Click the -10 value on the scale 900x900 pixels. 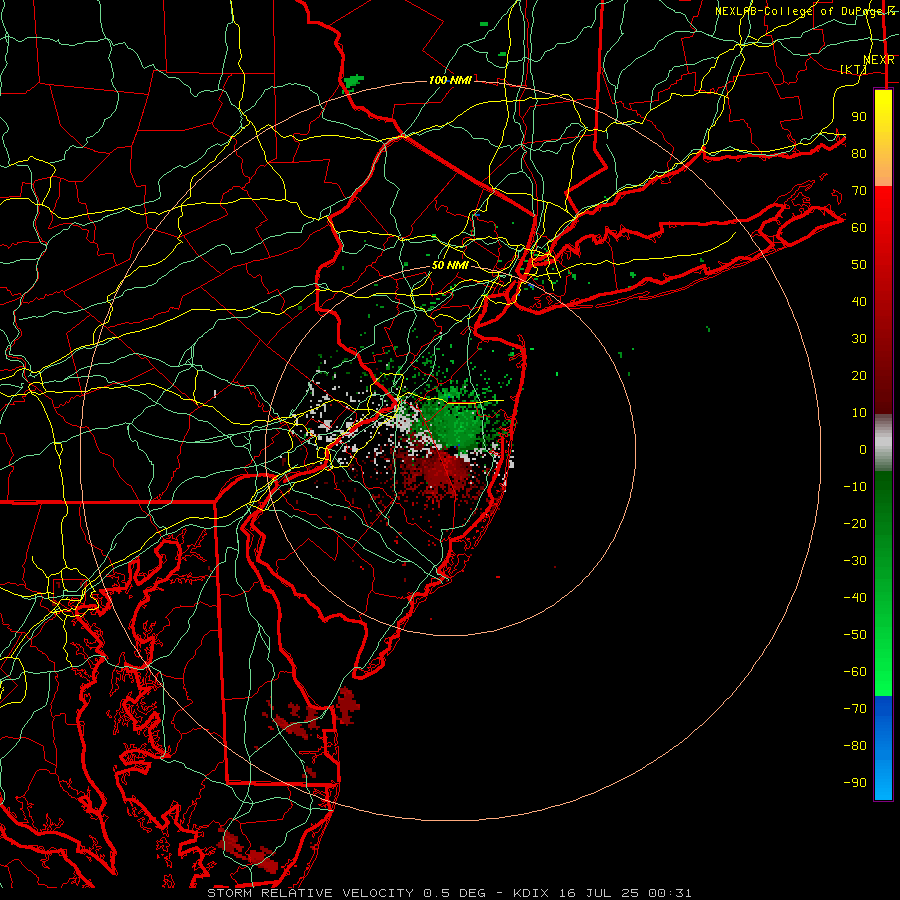(855, 487)
